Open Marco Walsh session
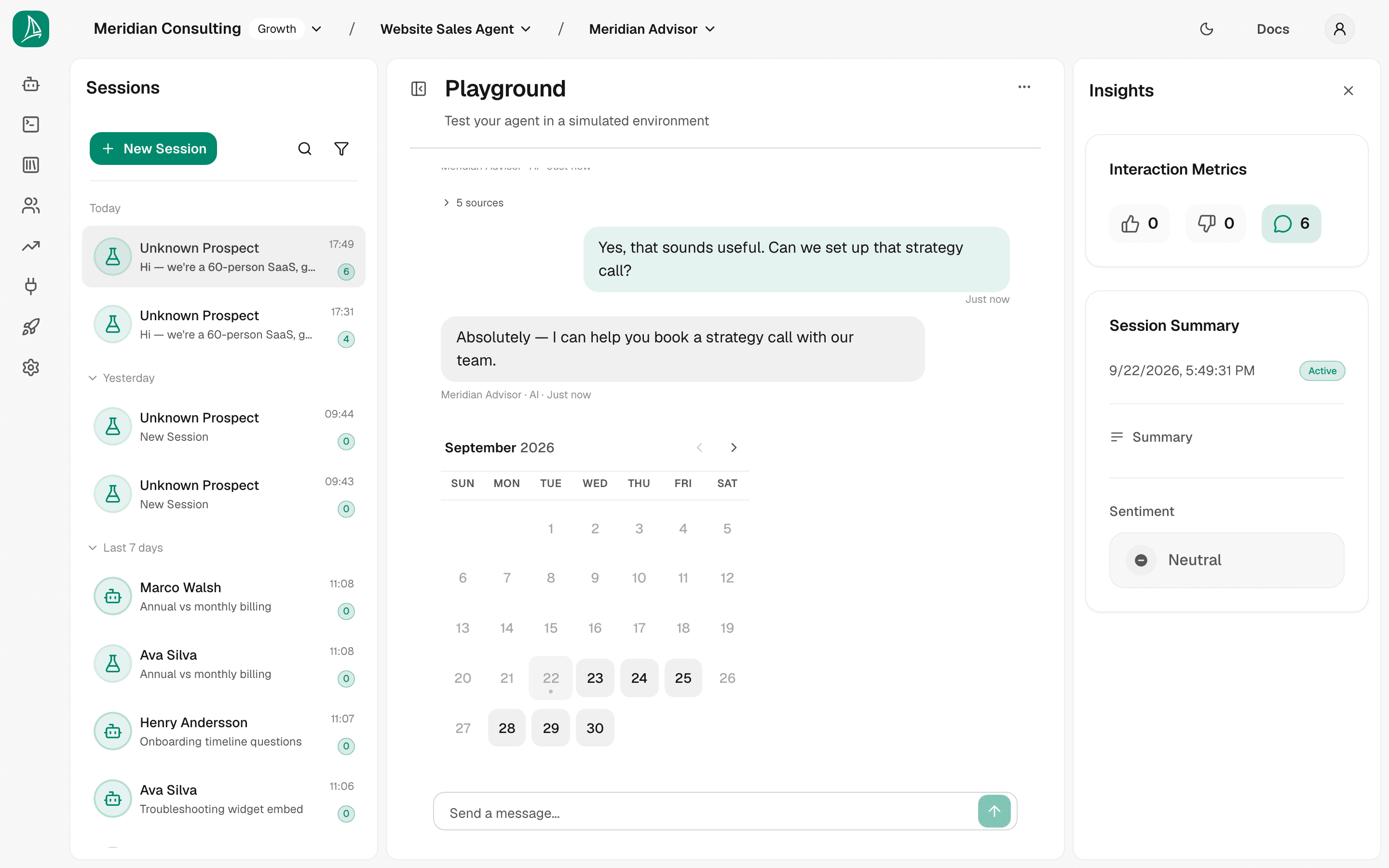1389x868 pixels. (224, 597)
